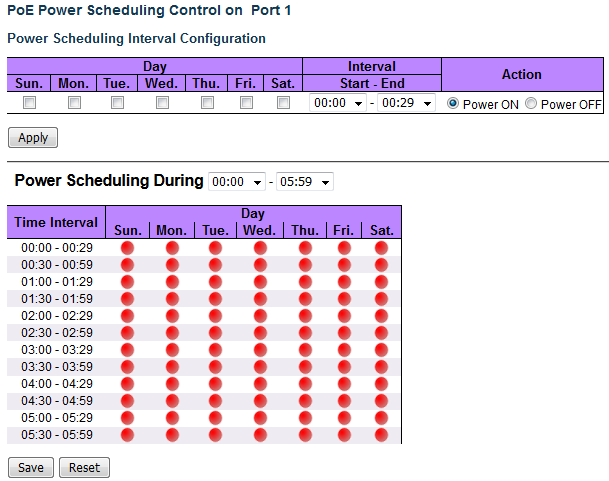Viewport: 609px width, 481px height.
Task: Open the interval start time dropdown
Action: click(x=338, y=103)
